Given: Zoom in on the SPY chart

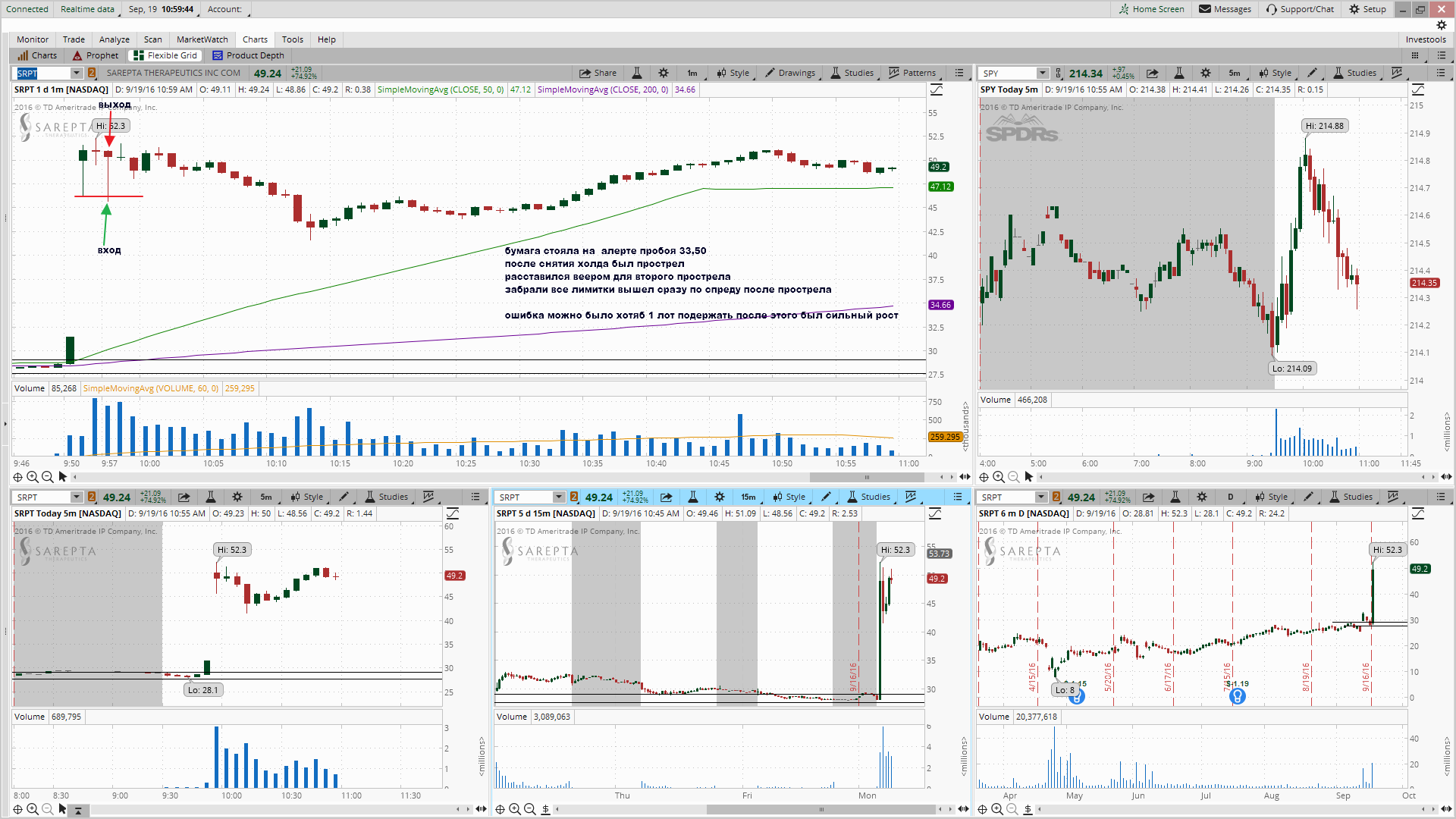Looking at the screenshot, I should point(999,477).
